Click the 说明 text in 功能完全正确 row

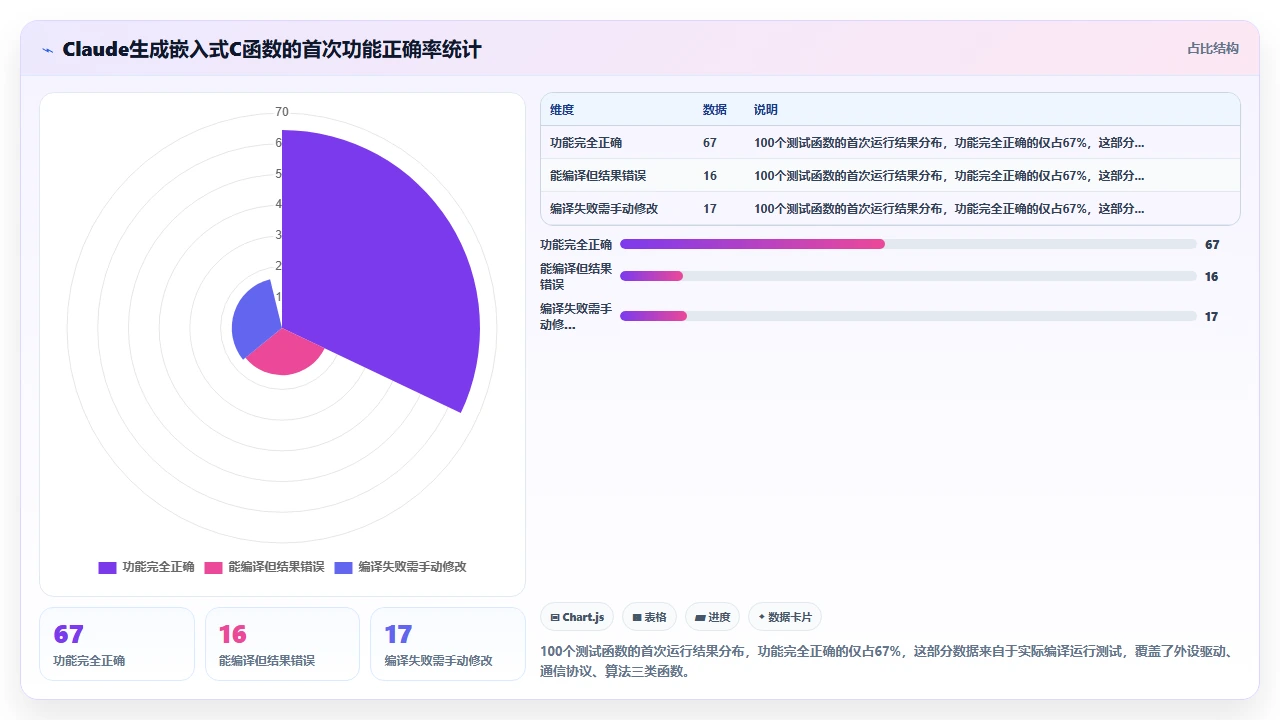(949, 143)
